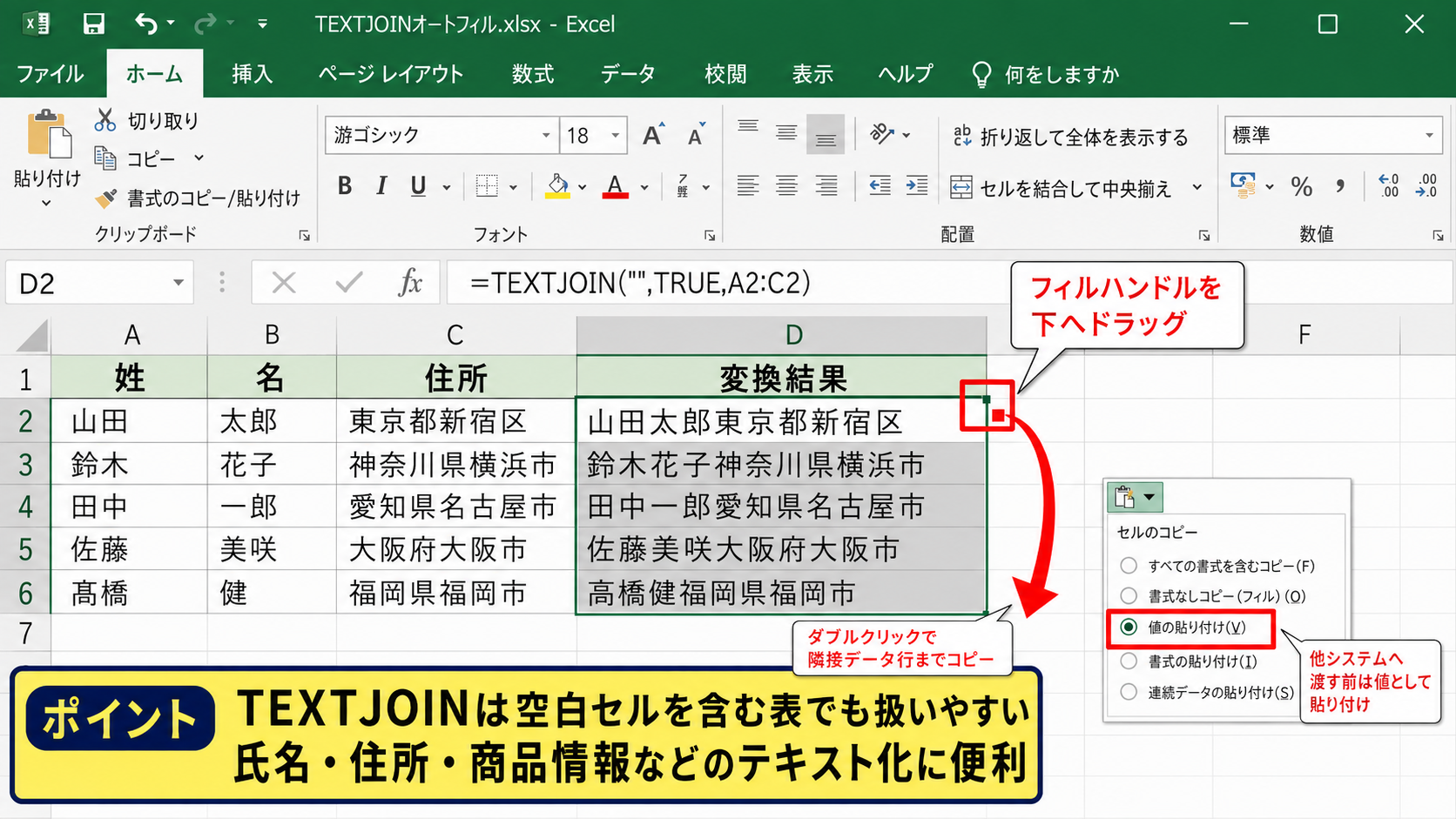Apply comma style format
The width and height of the screenshot is (1456, 819).
pyautogui.click(x=1340, y=186)
